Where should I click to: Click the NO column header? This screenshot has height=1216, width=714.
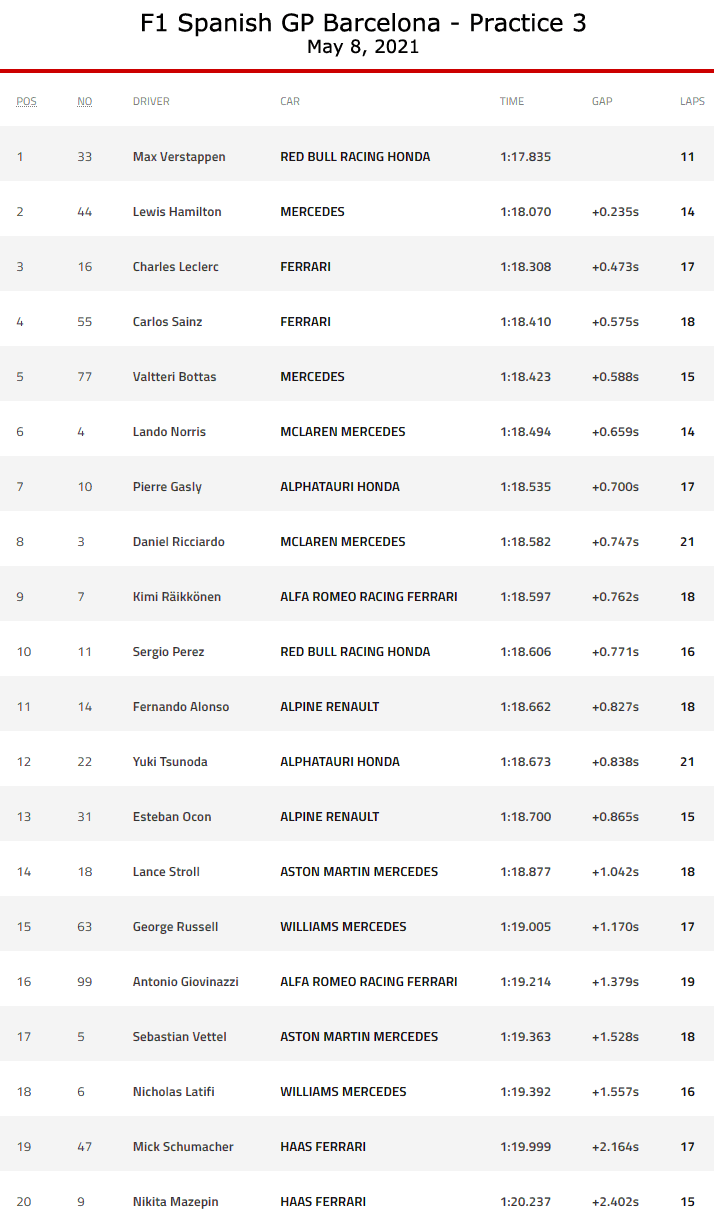click(x=85, y=101)
